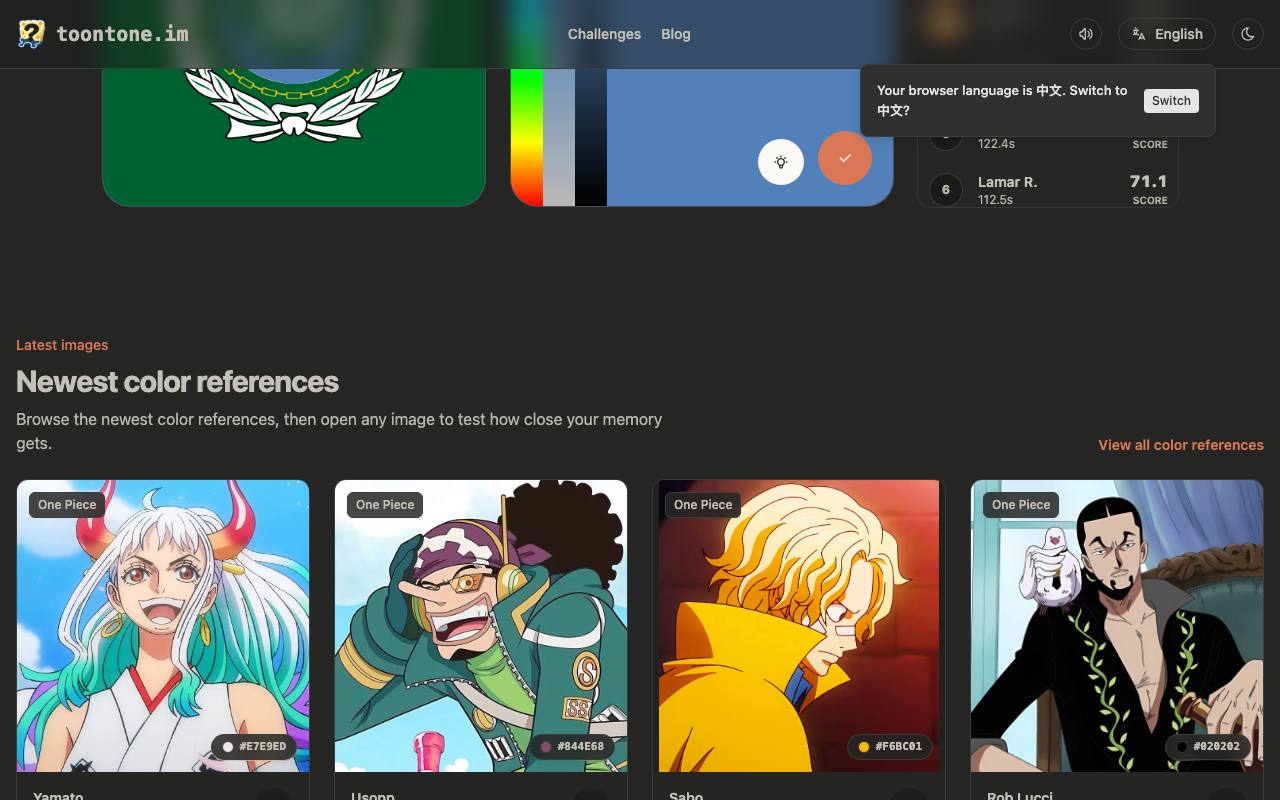1280x800 pixels.
Task: Open the Sabo color reference image
Action: coord(799,626)
